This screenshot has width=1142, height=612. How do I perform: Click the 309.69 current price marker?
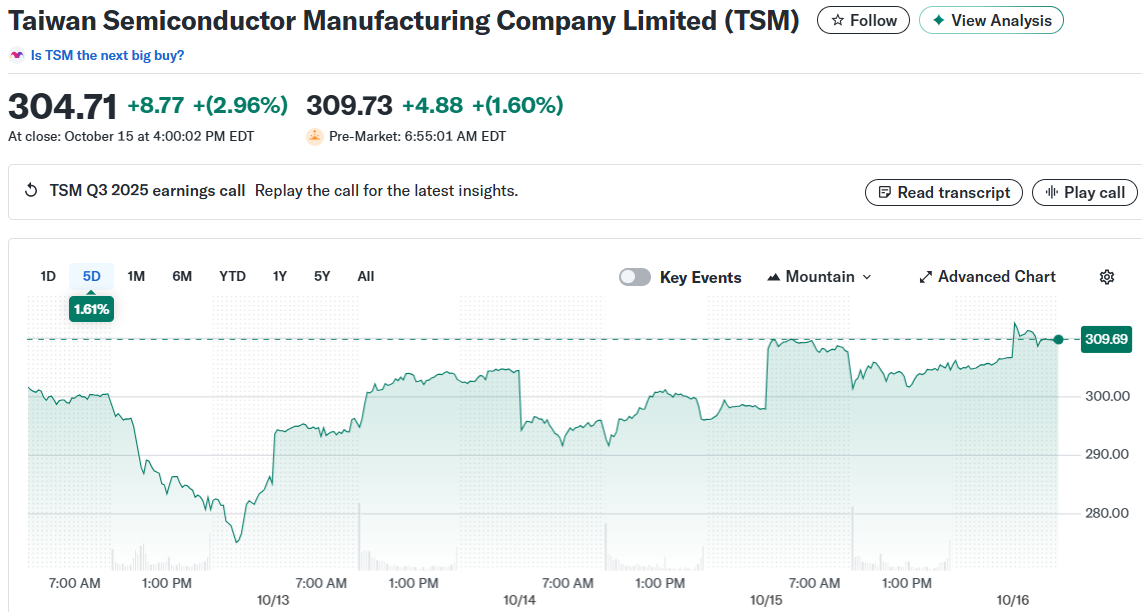[1106, 340]
